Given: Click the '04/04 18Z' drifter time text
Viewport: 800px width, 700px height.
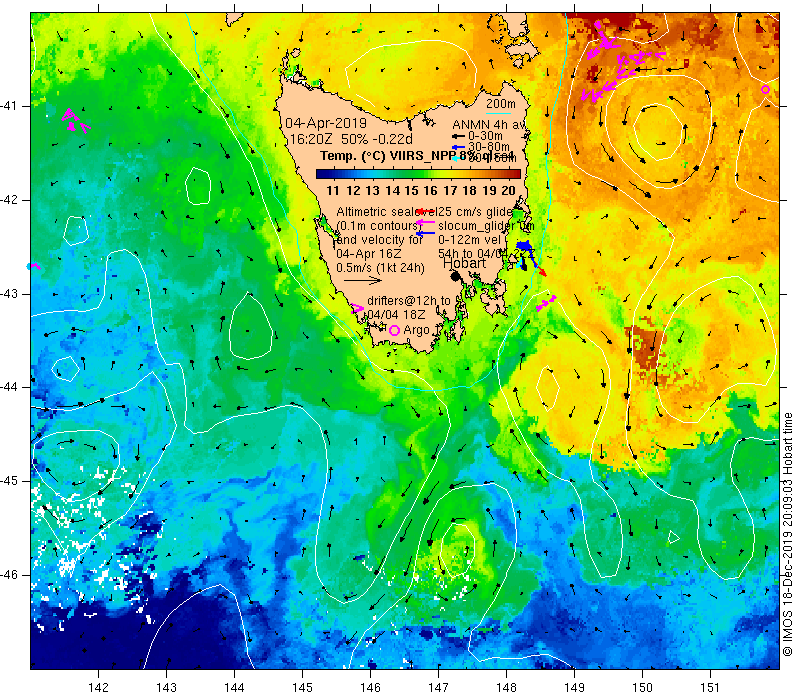Looking at the screenshot, I should (x=396, y=315).
